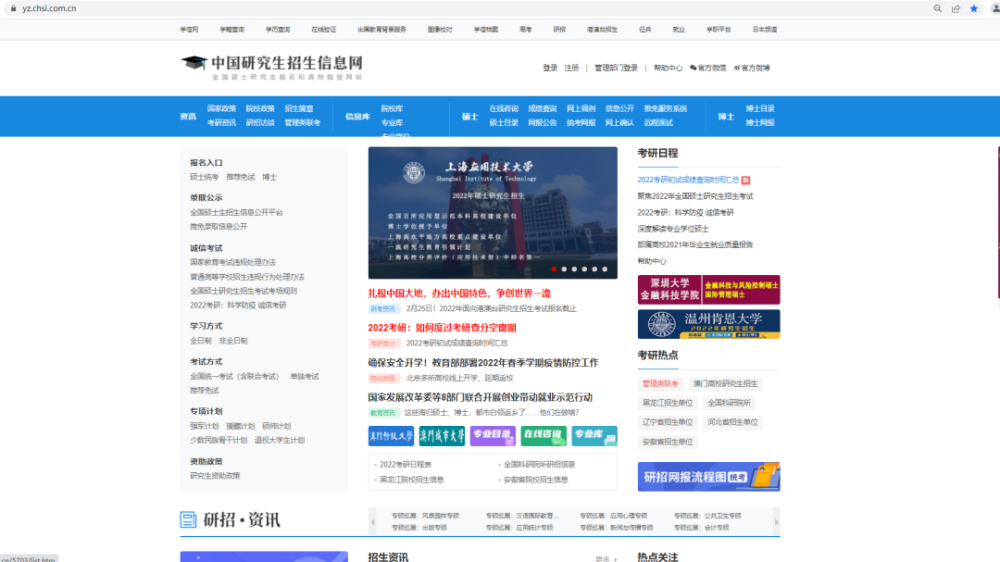Click 更多 + next to 招生资讯
The width and height of the screenshot is (1000, 562).
(x=606, y=559)
